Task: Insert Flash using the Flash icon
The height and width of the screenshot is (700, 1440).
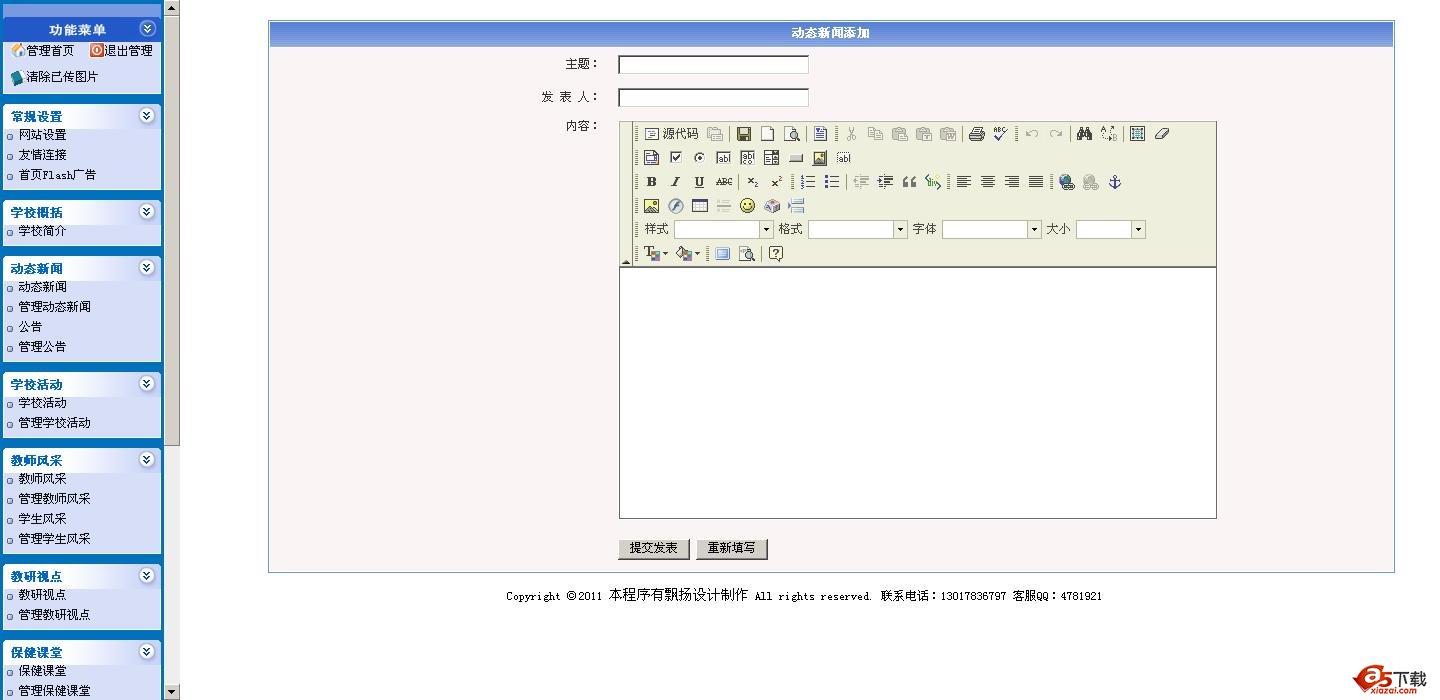Action: pyautogui.click(x=675, y=206)
